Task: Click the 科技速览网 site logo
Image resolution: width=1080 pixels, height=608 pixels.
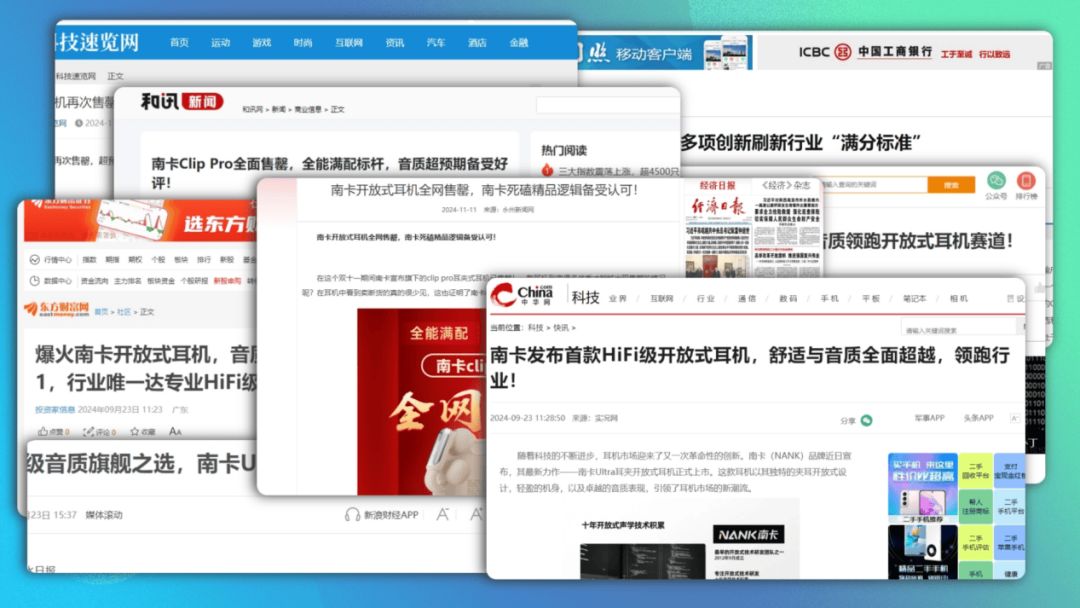Action: point(98,42)
